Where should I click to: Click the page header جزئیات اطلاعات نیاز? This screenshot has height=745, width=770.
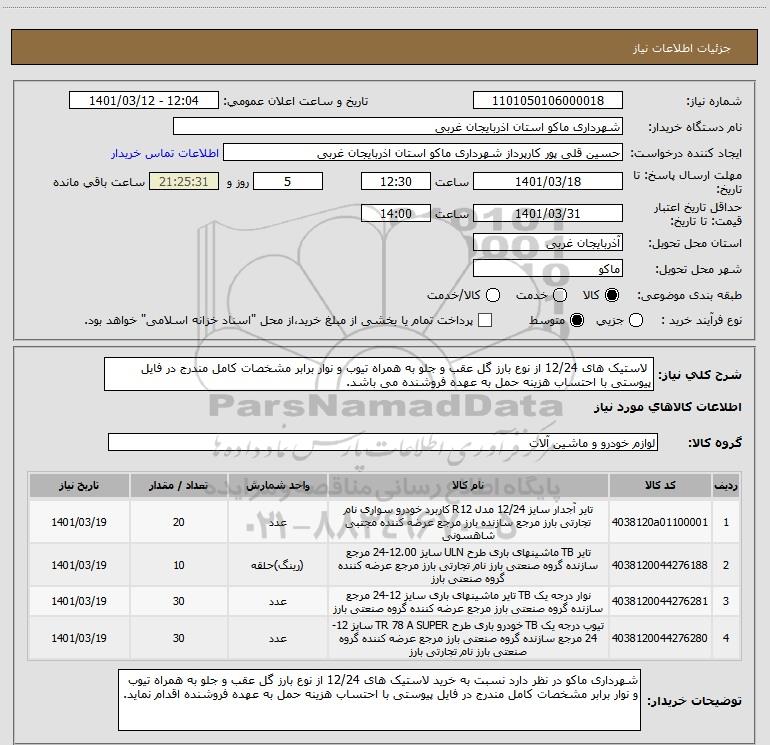(681, 48)
